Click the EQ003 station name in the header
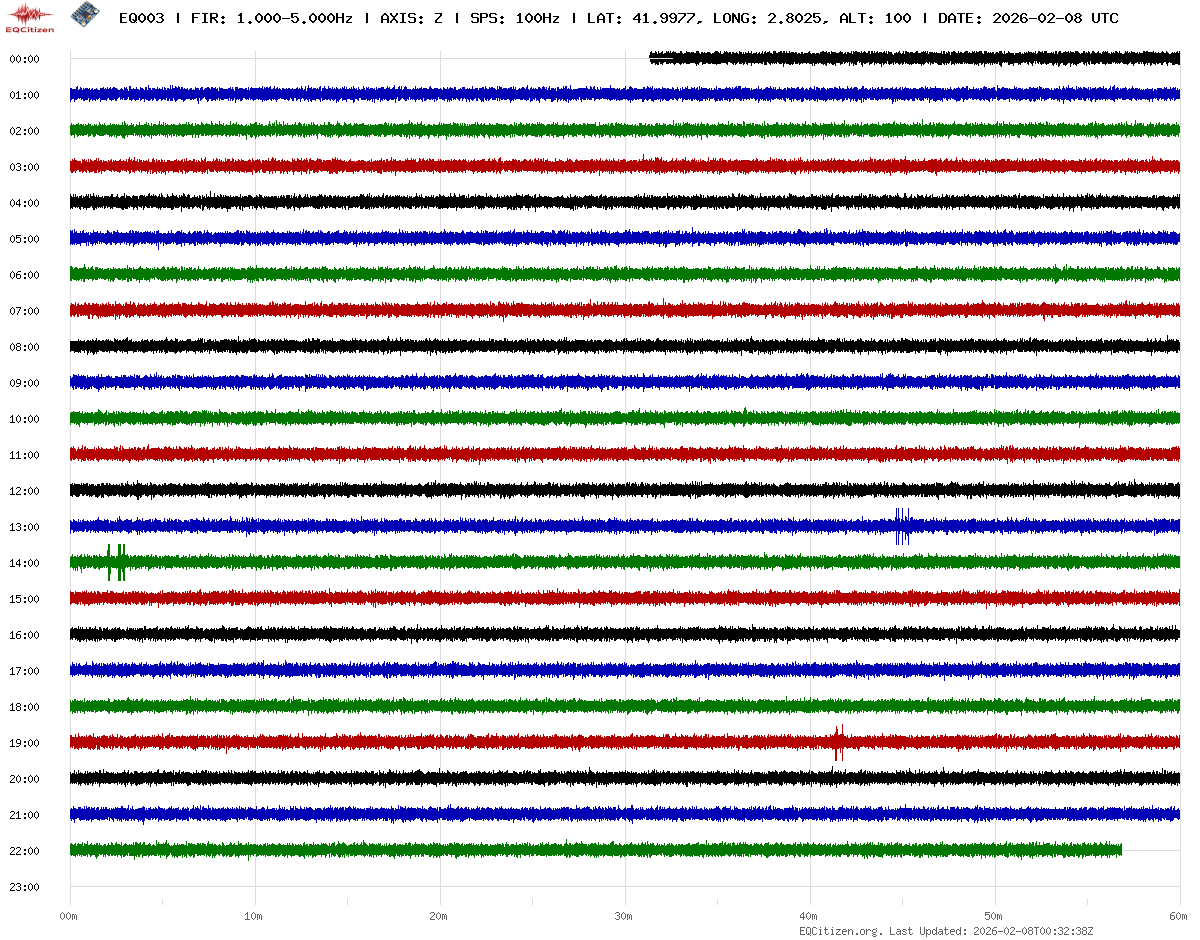The height and width of the screenshot is (940, 1200). pos(141,18)
